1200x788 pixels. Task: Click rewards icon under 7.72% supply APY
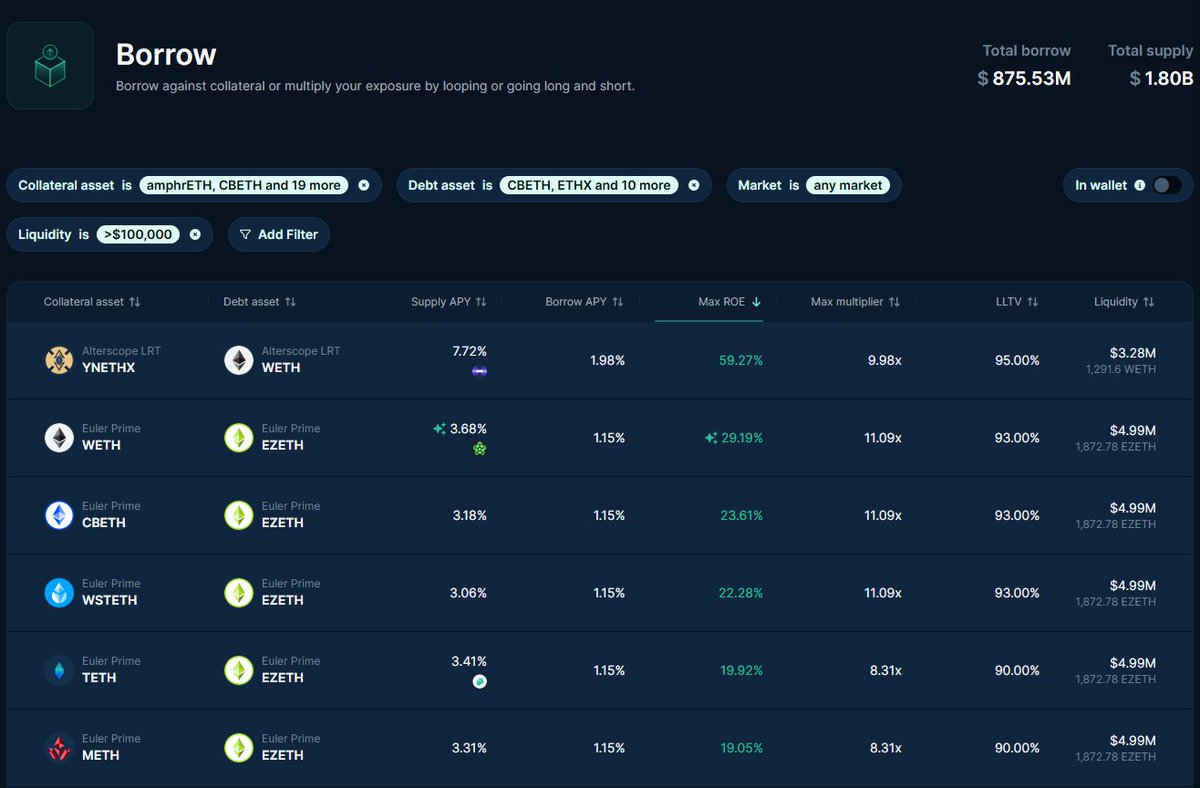coord(480,371)
